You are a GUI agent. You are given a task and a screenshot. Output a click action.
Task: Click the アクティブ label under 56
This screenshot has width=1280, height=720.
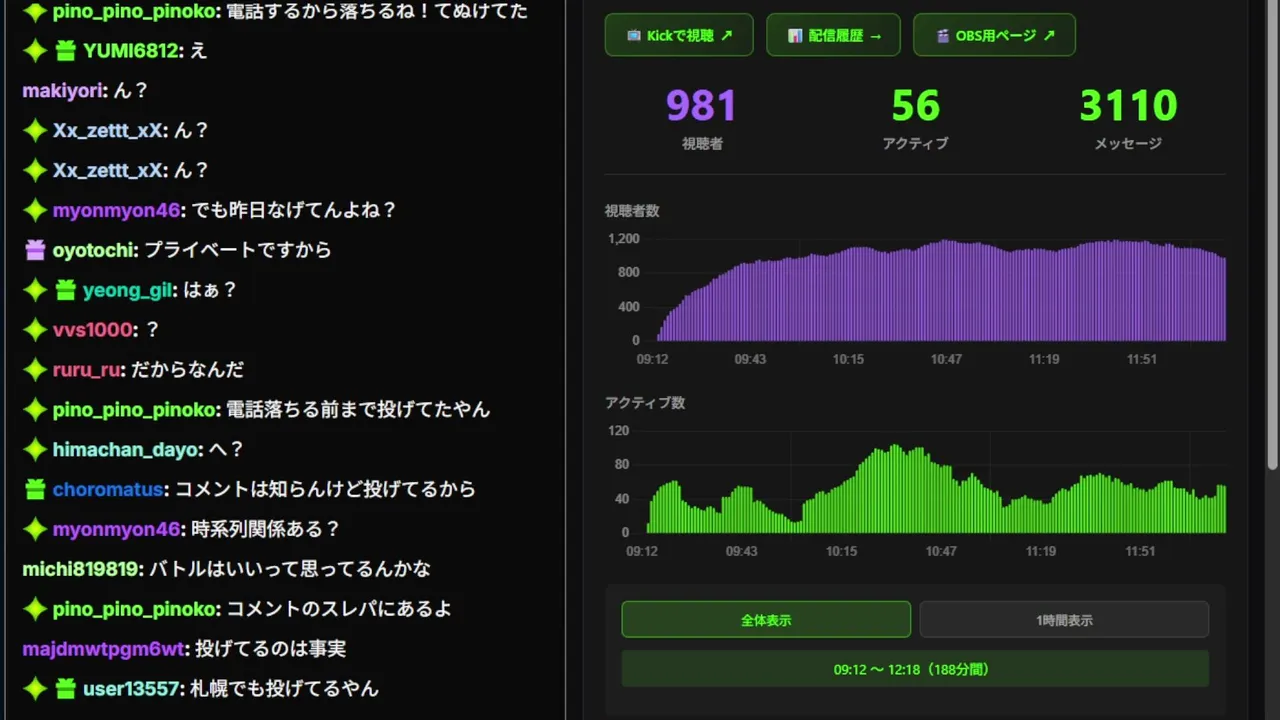tap(915, 144)
